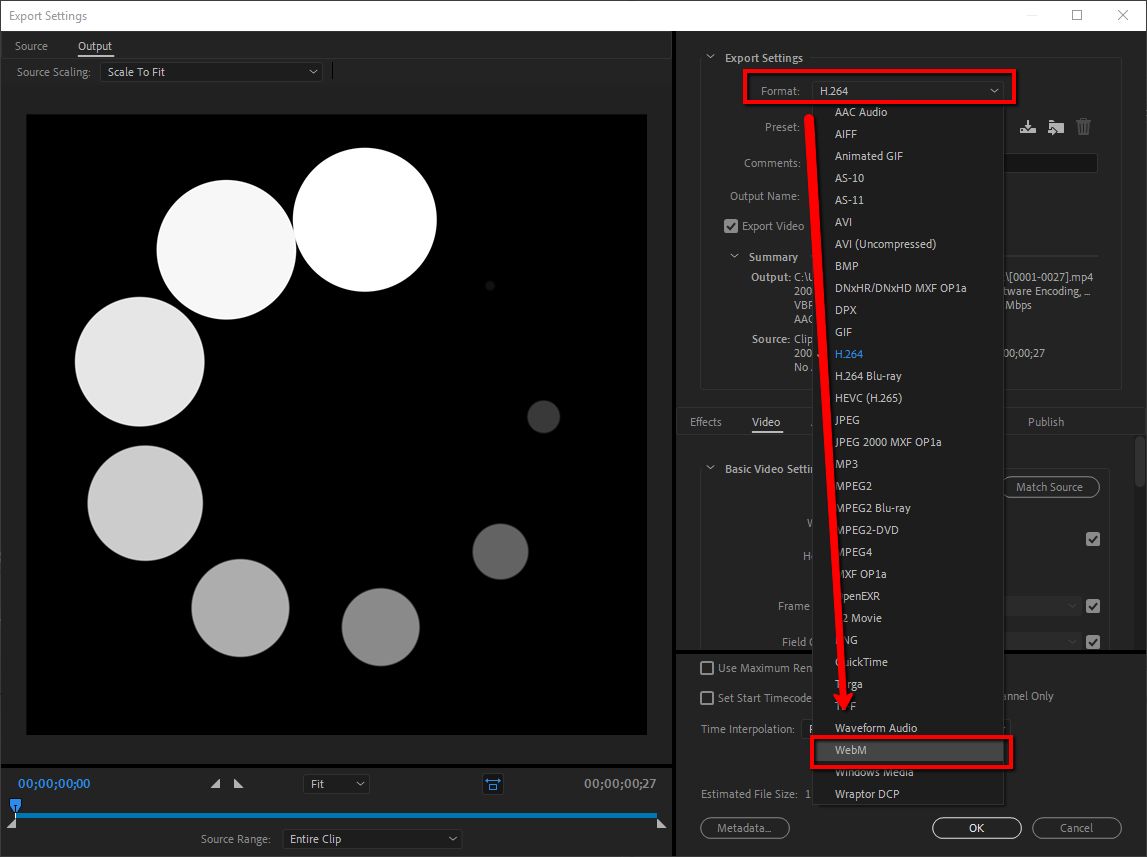The width and height of the screenshot is (1147, 857).
Task: Click the video preview area
Action: pos(336,424)
